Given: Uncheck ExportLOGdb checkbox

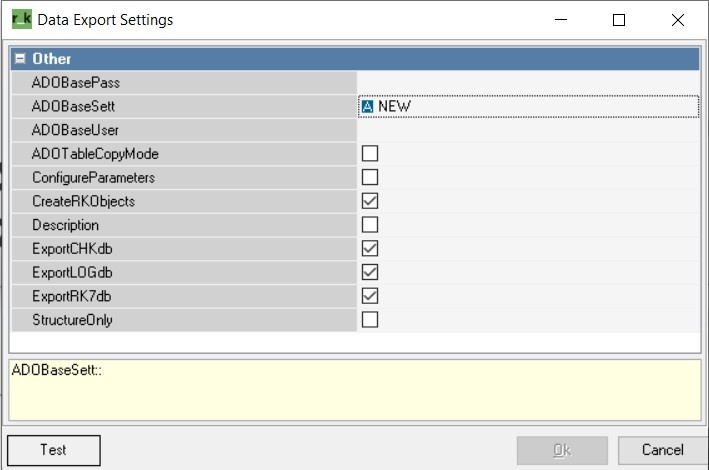Looking at the screenshot, I should point(370,272).
